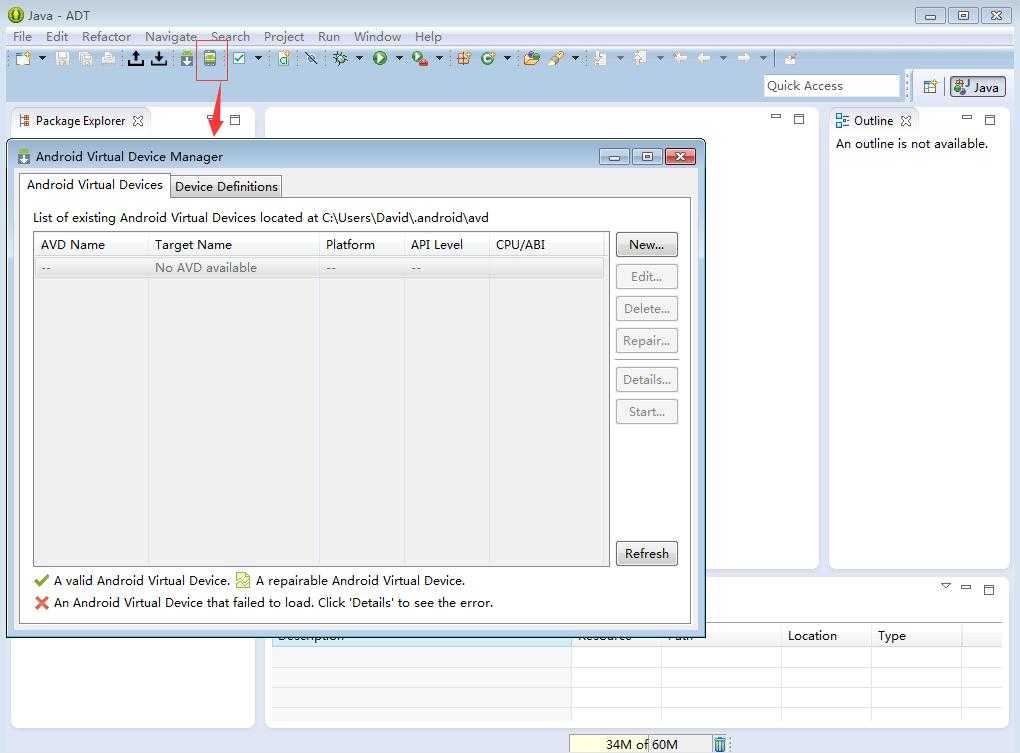
Task: Click the New wizard toolbar icon
Action: pos(23,59)
